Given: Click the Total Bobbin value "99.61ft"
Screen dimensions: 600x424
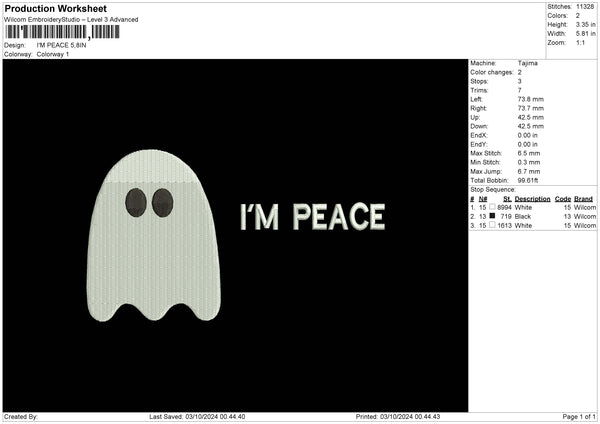Looking at the screenshot, I should (528, 180).
